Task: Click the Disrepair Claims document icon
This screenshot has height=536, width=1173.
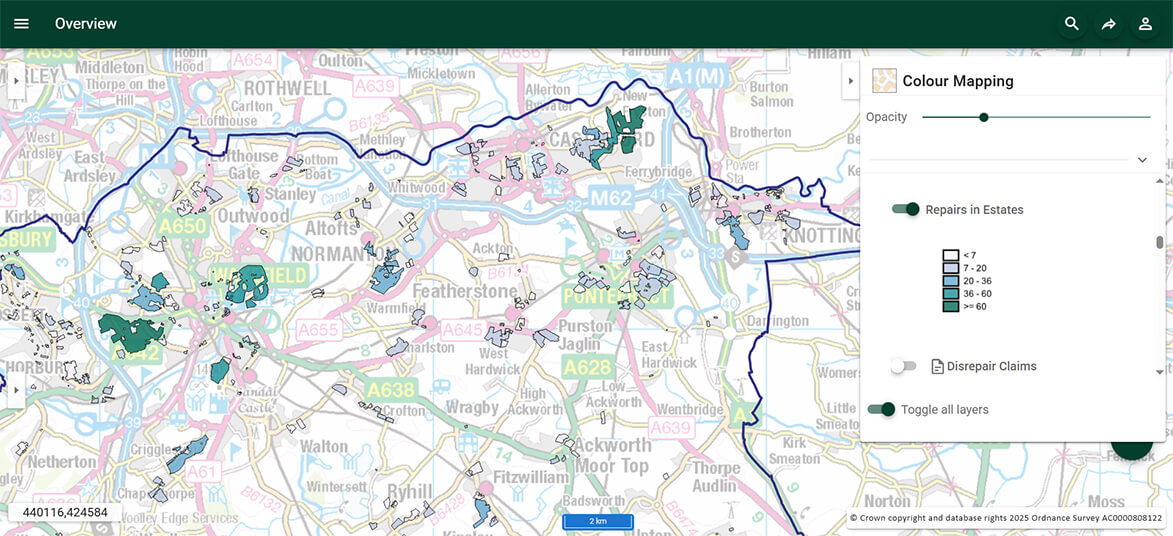Action: [x=937, y=367]
